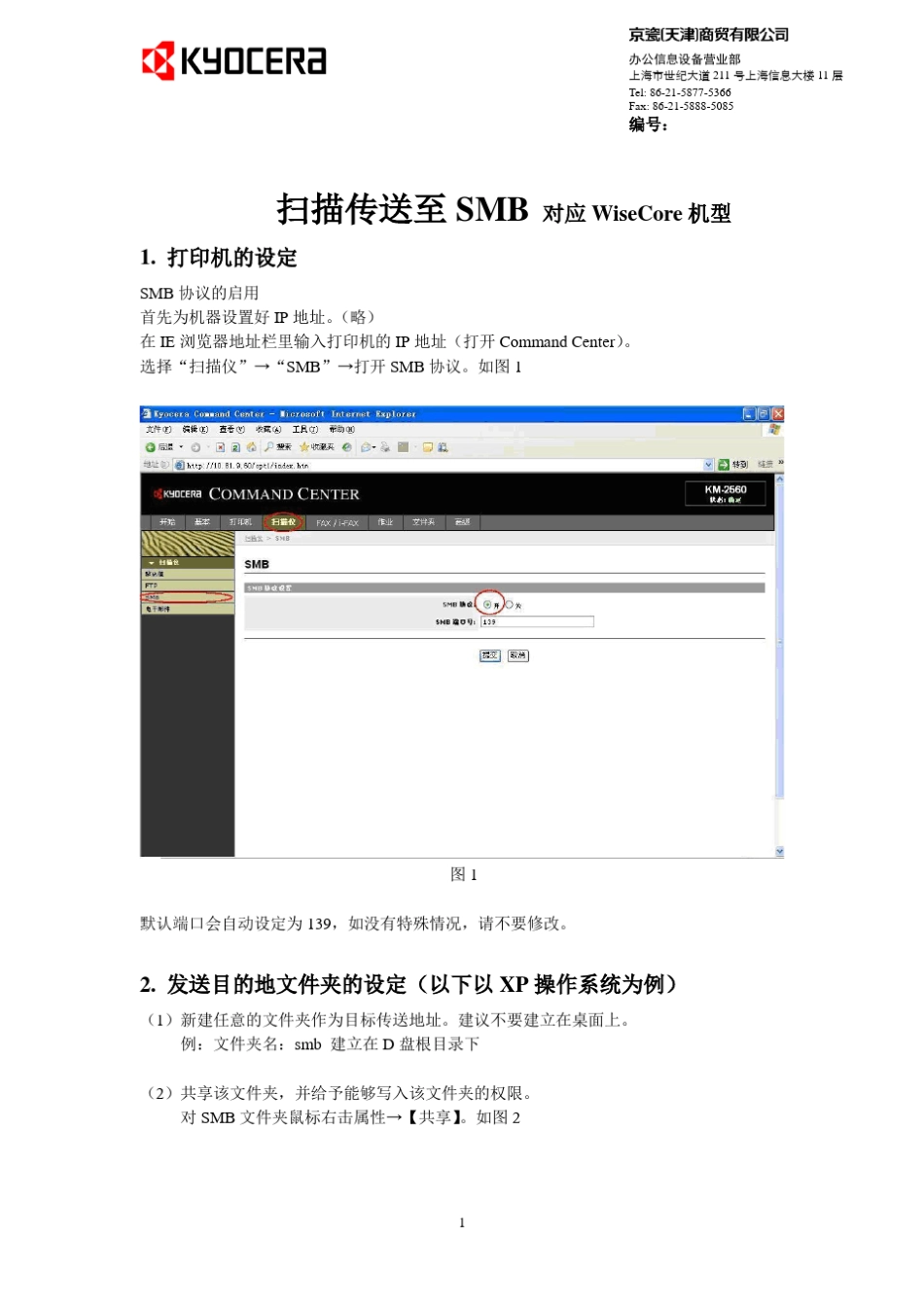
Task: Select FTP in the left sidebar
Action: [188, 585]
